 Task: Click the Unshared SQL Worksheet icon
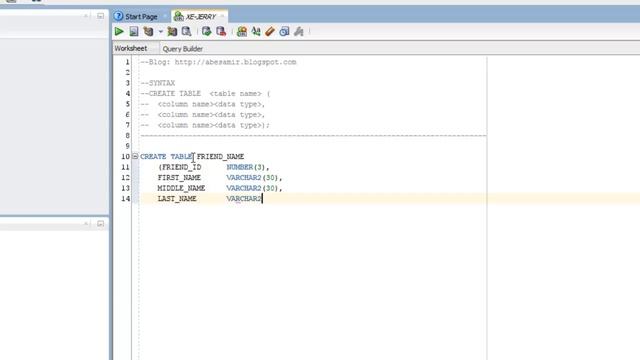[242, 31]
